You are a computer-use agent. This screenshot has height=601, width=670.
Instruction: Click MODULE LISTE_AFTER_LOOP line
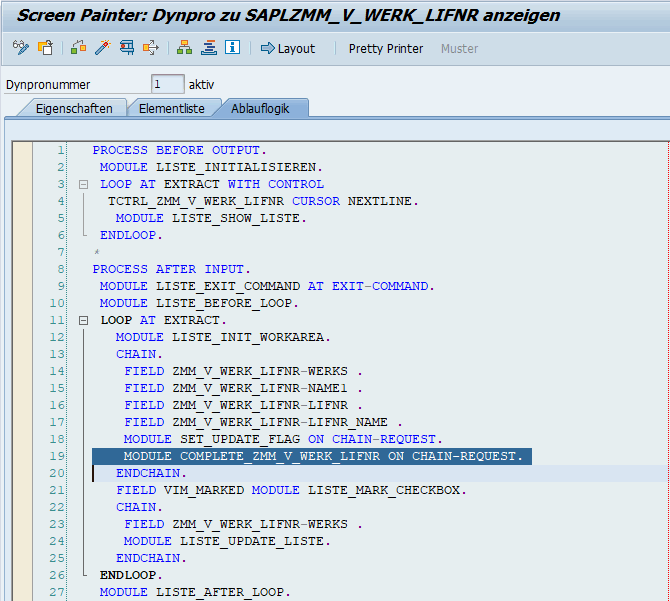click(195, 592)
